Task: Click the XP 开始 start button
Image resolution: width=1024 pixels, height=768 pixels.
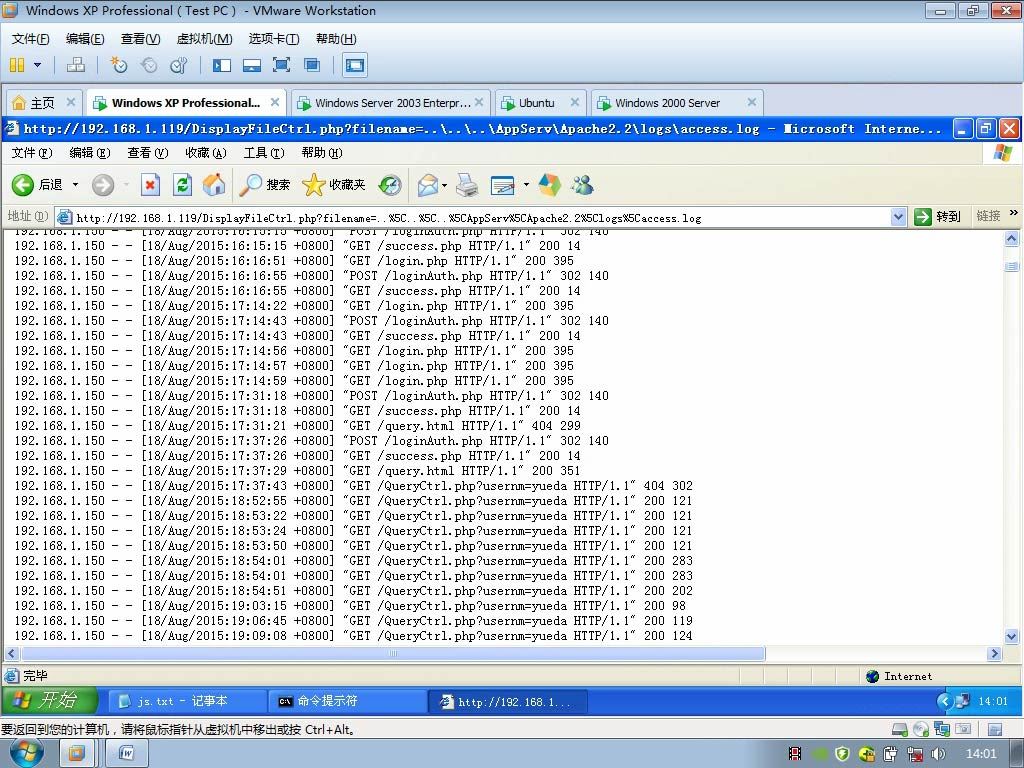Action: click(50, 701)
